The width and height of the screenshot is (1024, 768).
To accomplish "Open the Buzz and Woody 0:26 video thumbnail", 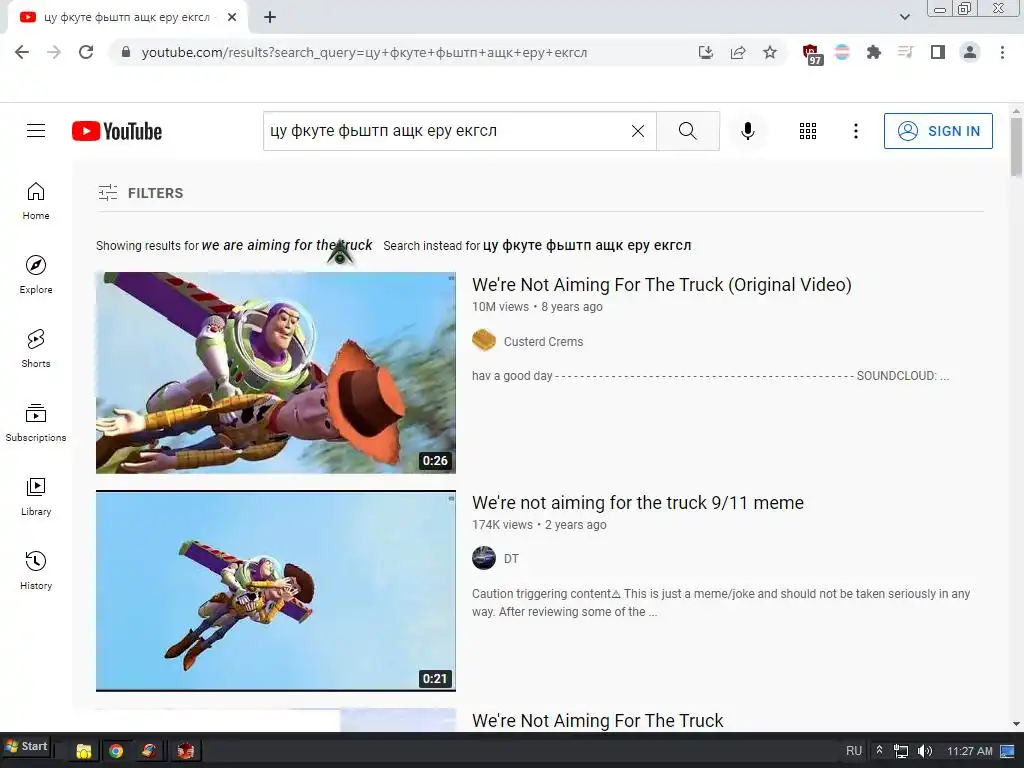I will tap(276, 373).
